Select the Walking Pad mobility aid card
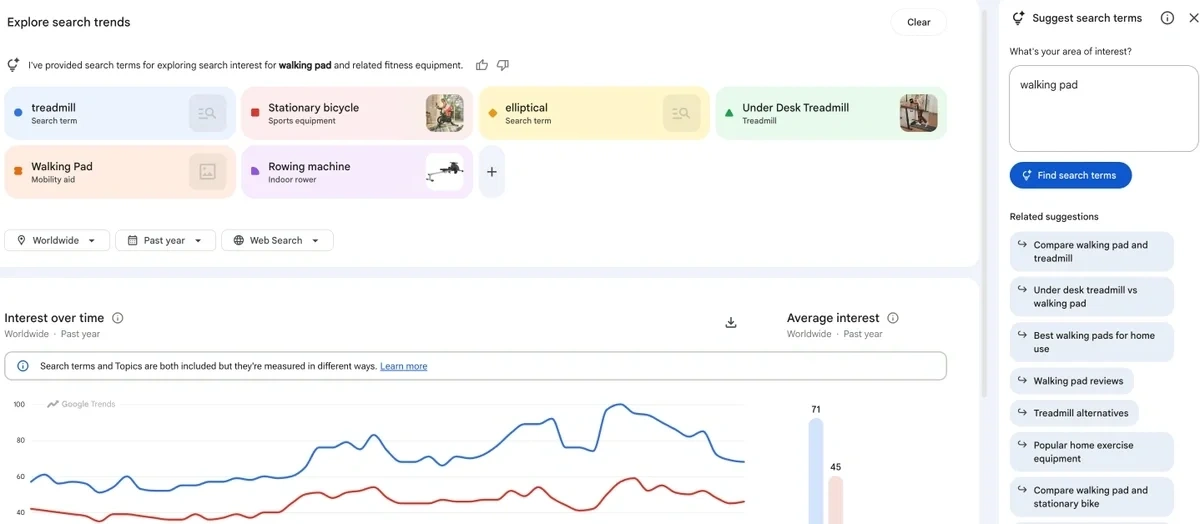The image size is (1200, 524). coord(120,172)
